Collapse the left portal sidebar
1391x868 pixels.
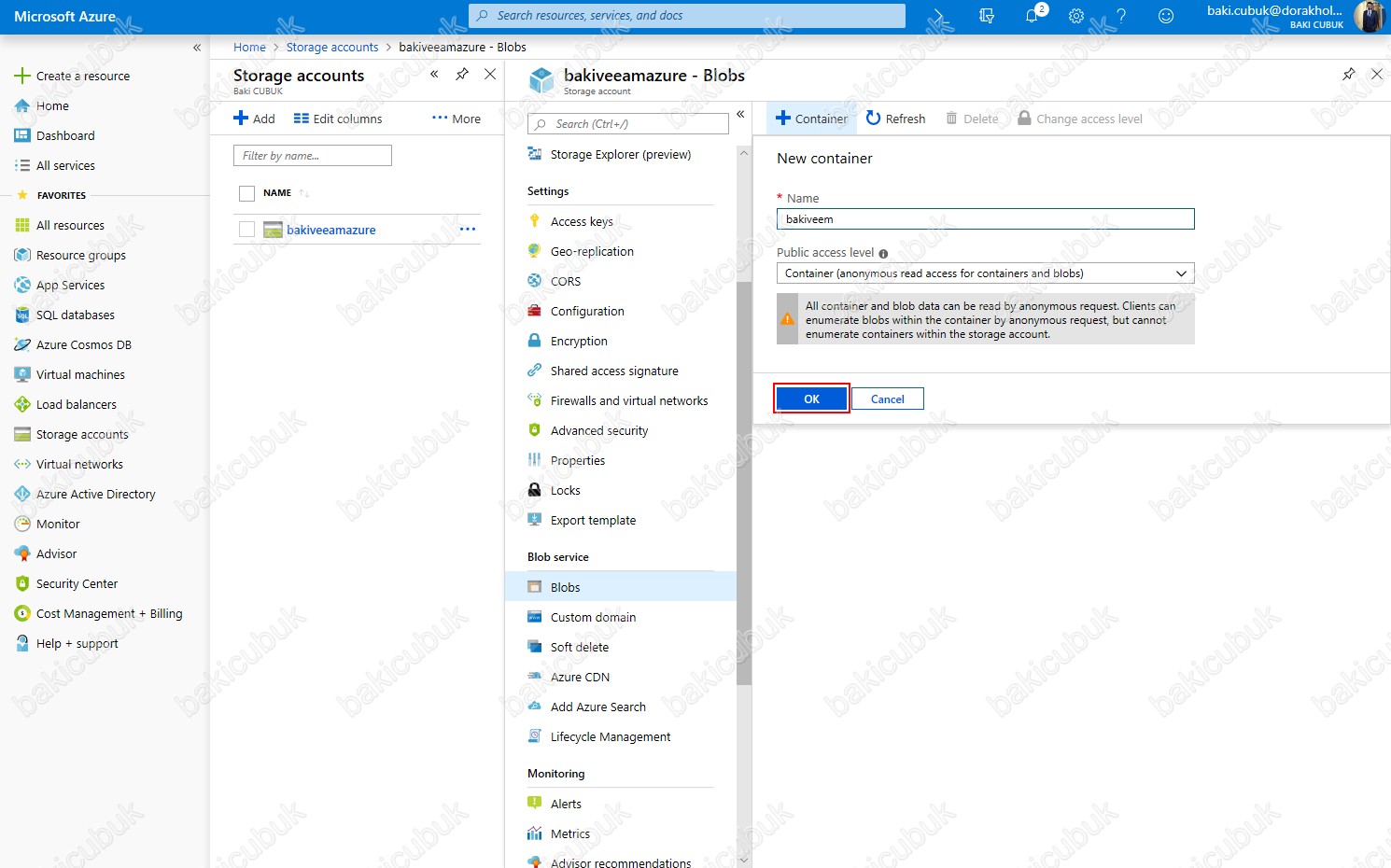[x=197, y=48]
